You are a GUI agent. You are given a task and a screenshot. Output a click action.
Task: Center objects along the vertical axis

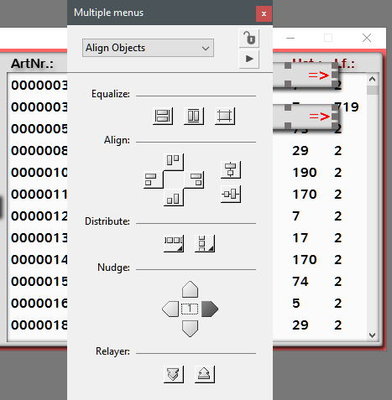tap(231, 170)
